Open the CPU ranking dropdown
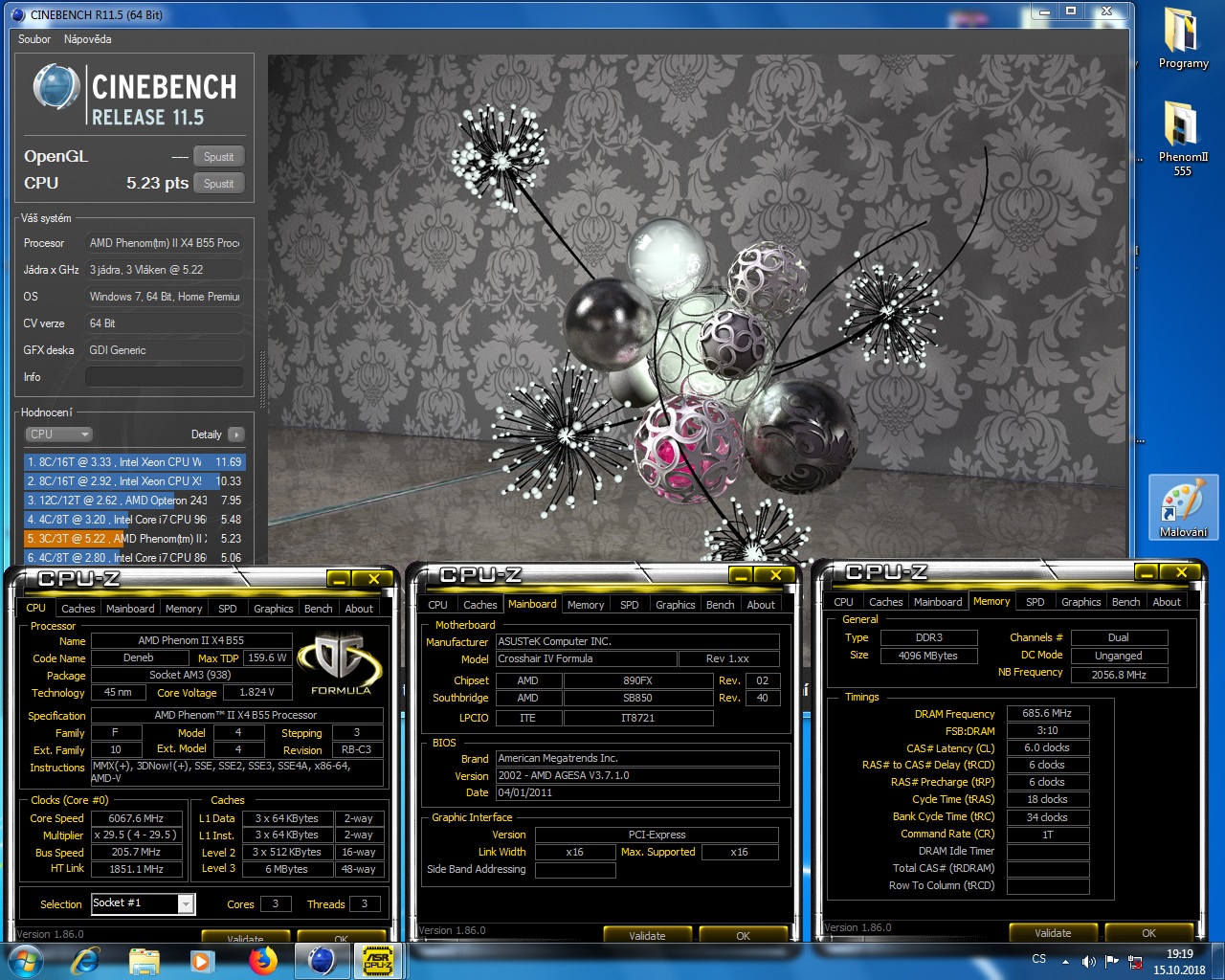Screen dimensions: 1225x980 58,434
